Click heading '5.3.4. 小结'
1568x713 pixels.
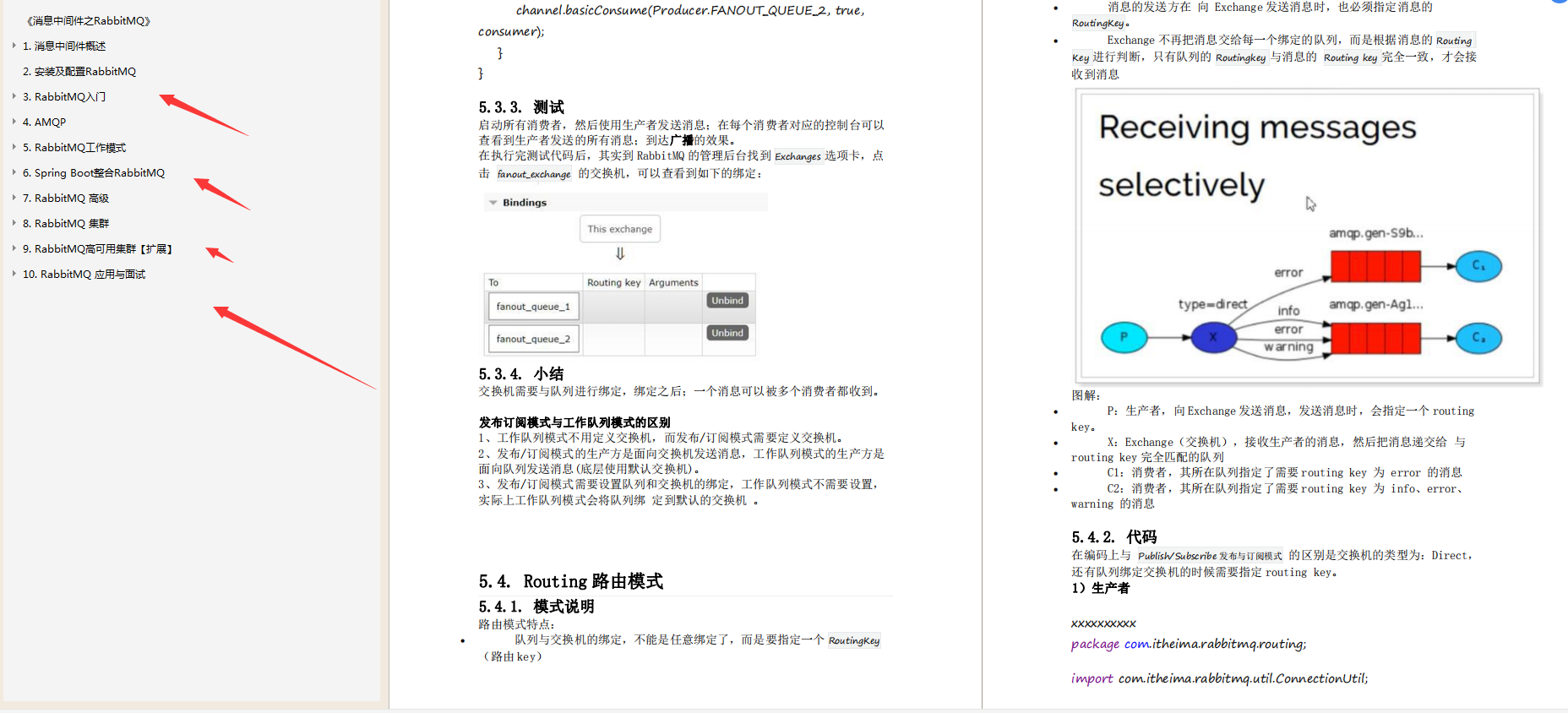521,373
